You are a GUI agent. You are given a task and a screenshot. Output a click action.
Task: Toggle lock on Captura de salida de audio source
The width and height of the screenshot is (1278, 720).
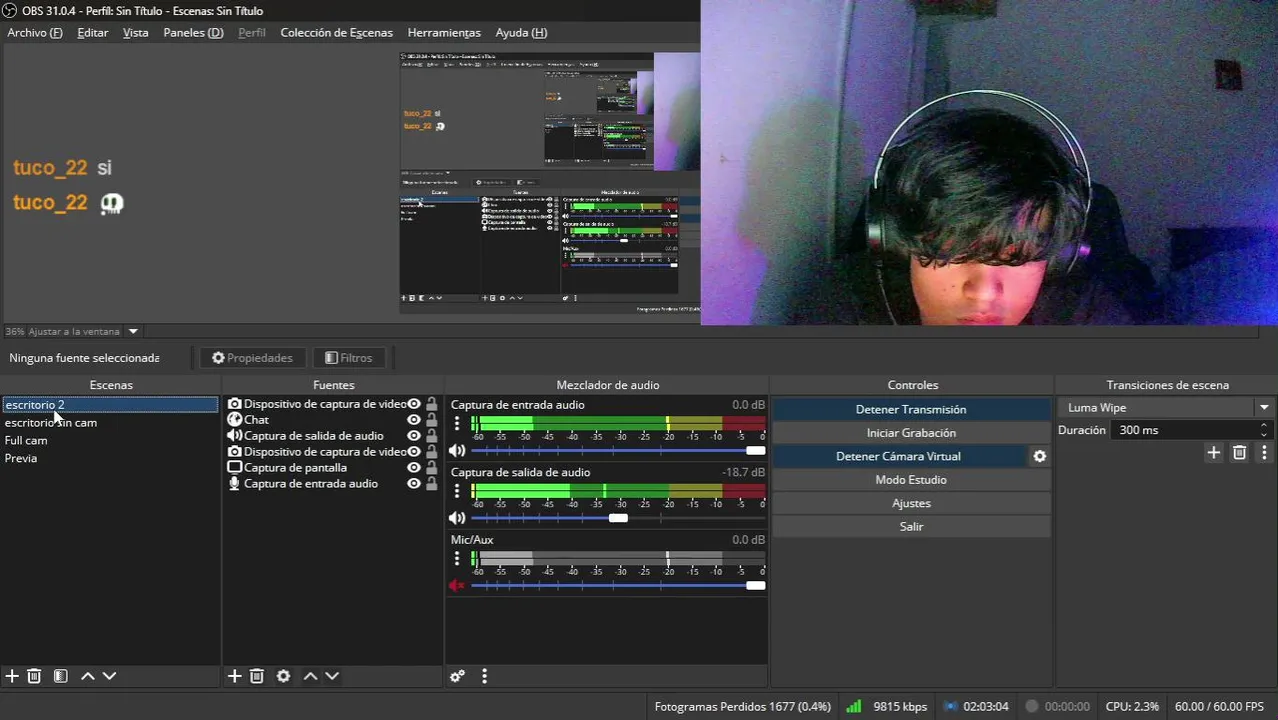click(x=431, y=436)
